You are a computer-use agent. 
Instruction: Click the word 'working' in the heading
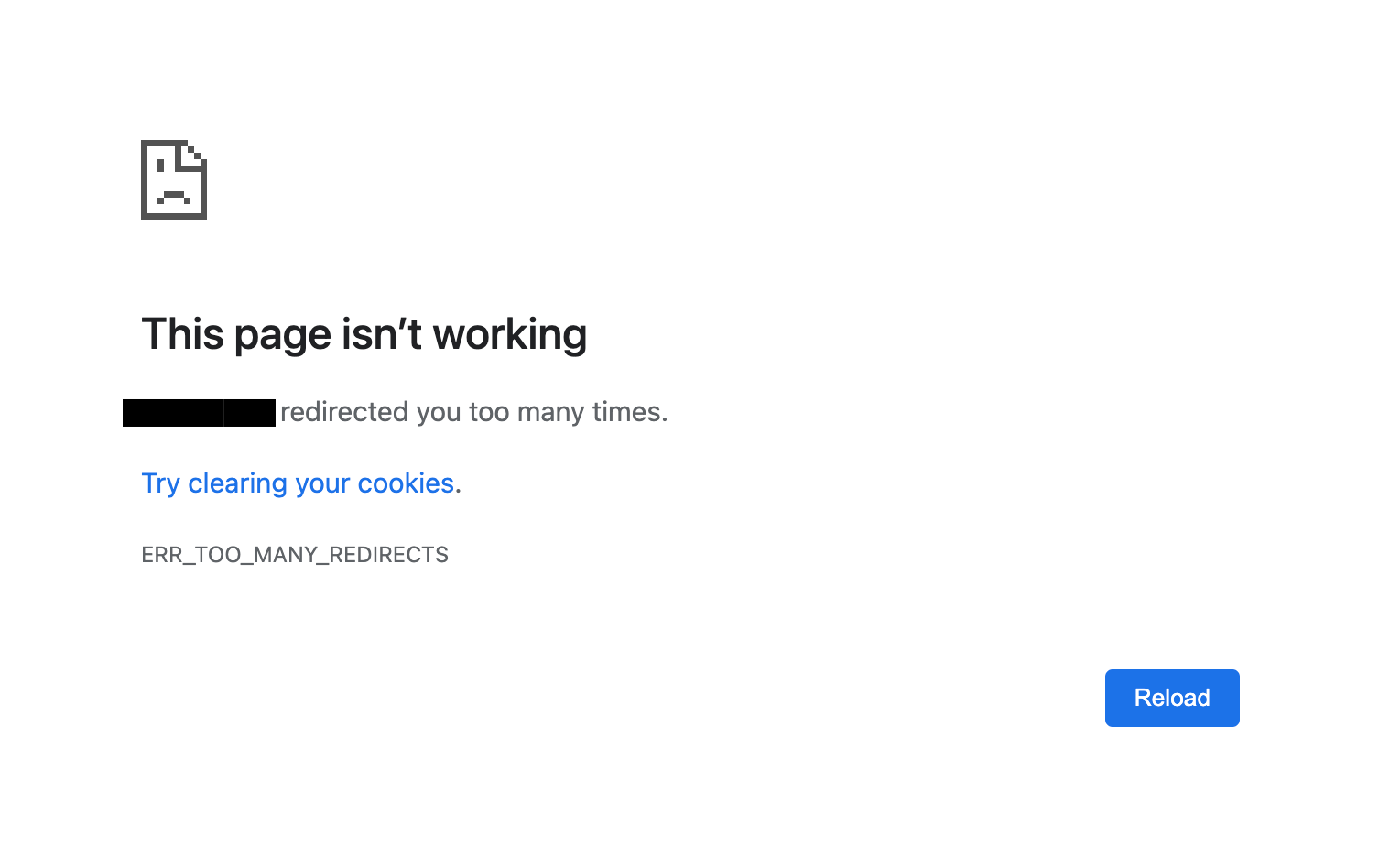509,334
